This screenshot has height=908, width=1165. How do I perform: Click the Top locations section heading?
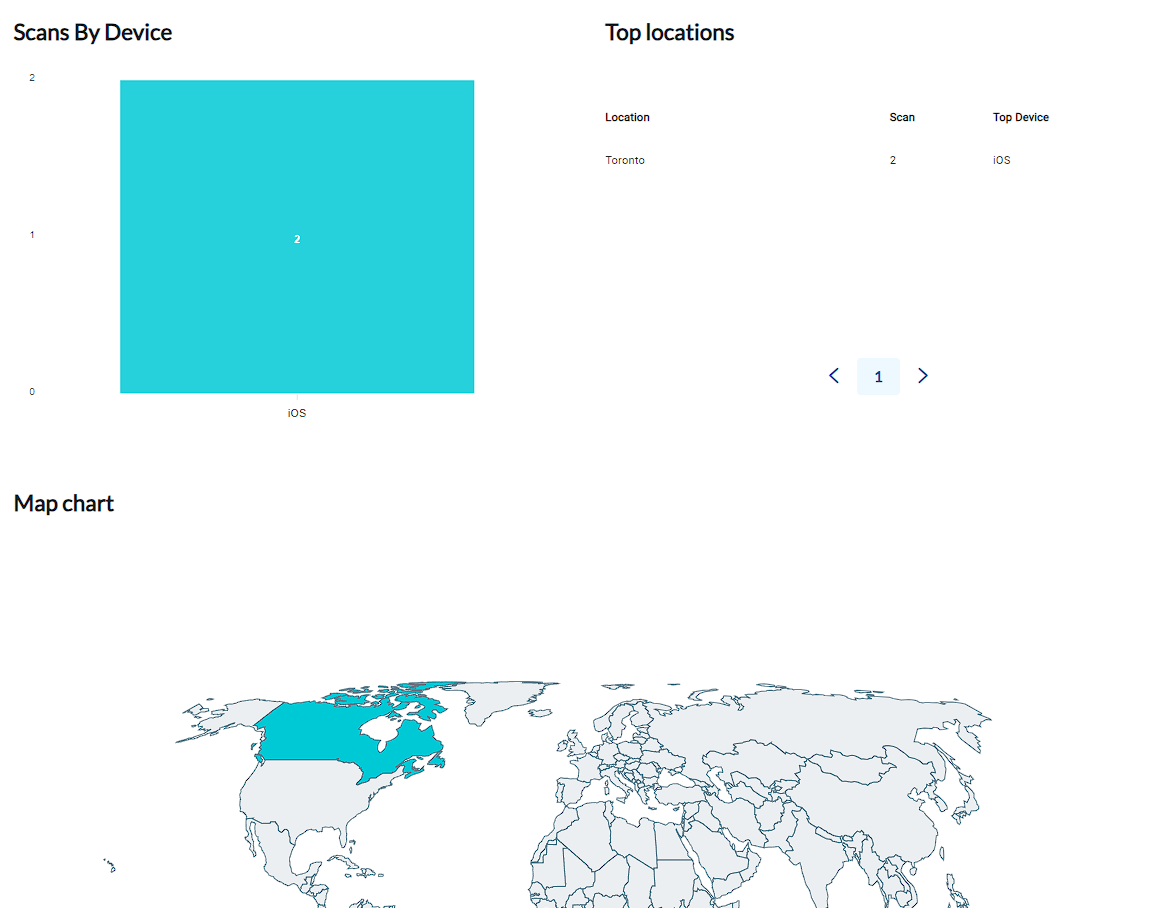669,32
